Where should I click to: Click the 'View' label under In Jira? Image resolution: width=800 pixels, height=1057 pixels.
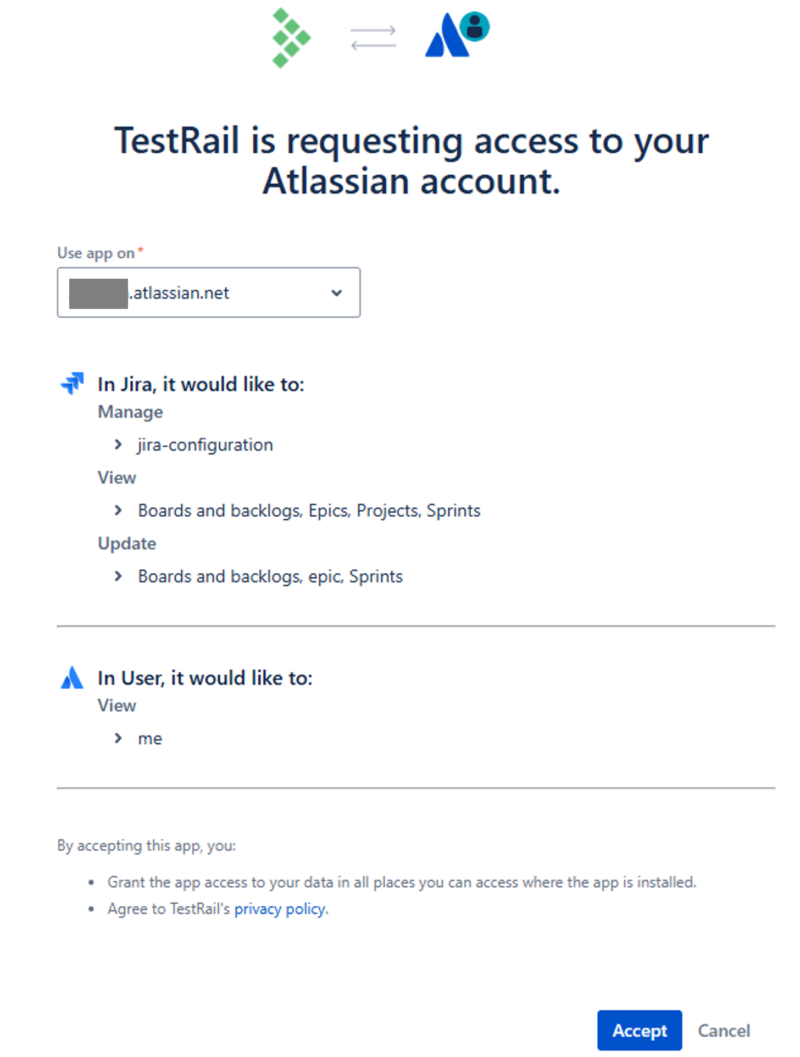coord(116,477)
